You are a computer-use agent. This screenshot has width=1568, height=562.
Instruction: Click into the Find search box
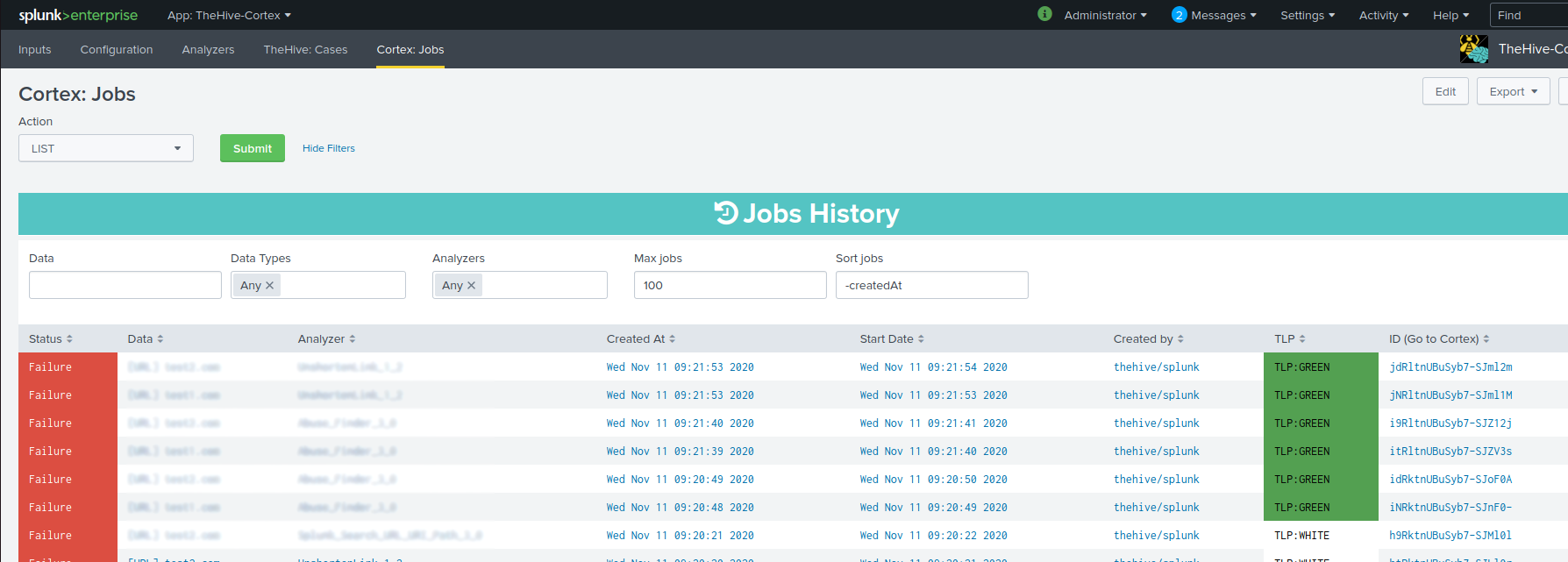(x=1529, y=15)
